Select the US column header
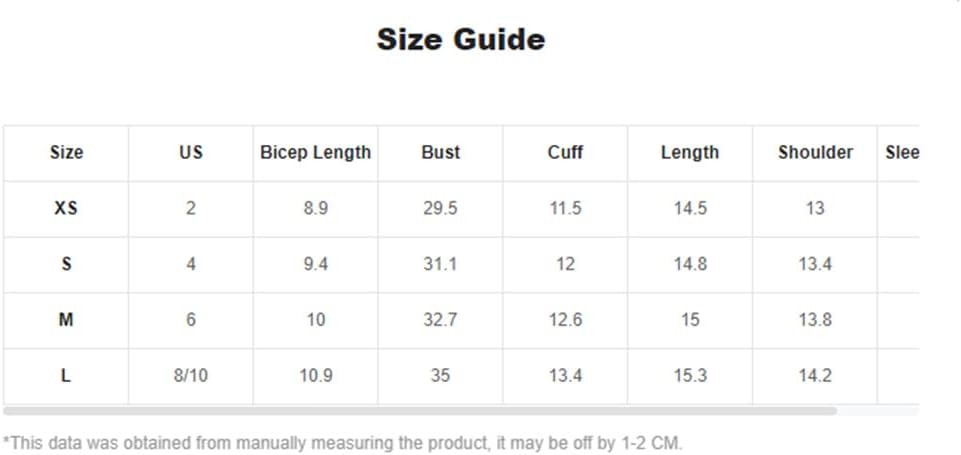 click(191, 153)
